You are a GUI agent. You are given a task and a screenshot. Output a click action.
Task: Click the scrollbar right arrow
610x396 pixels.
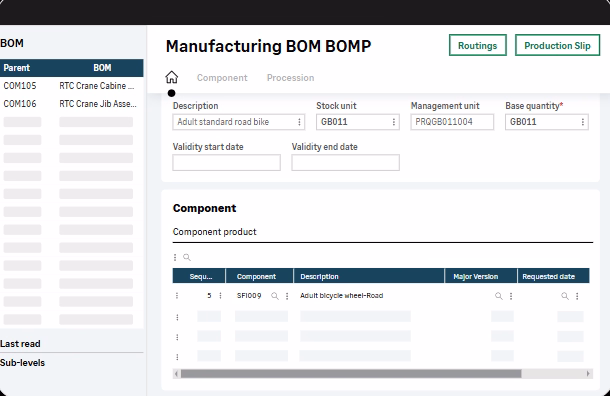pyautogui.click(x=588, y=374)
